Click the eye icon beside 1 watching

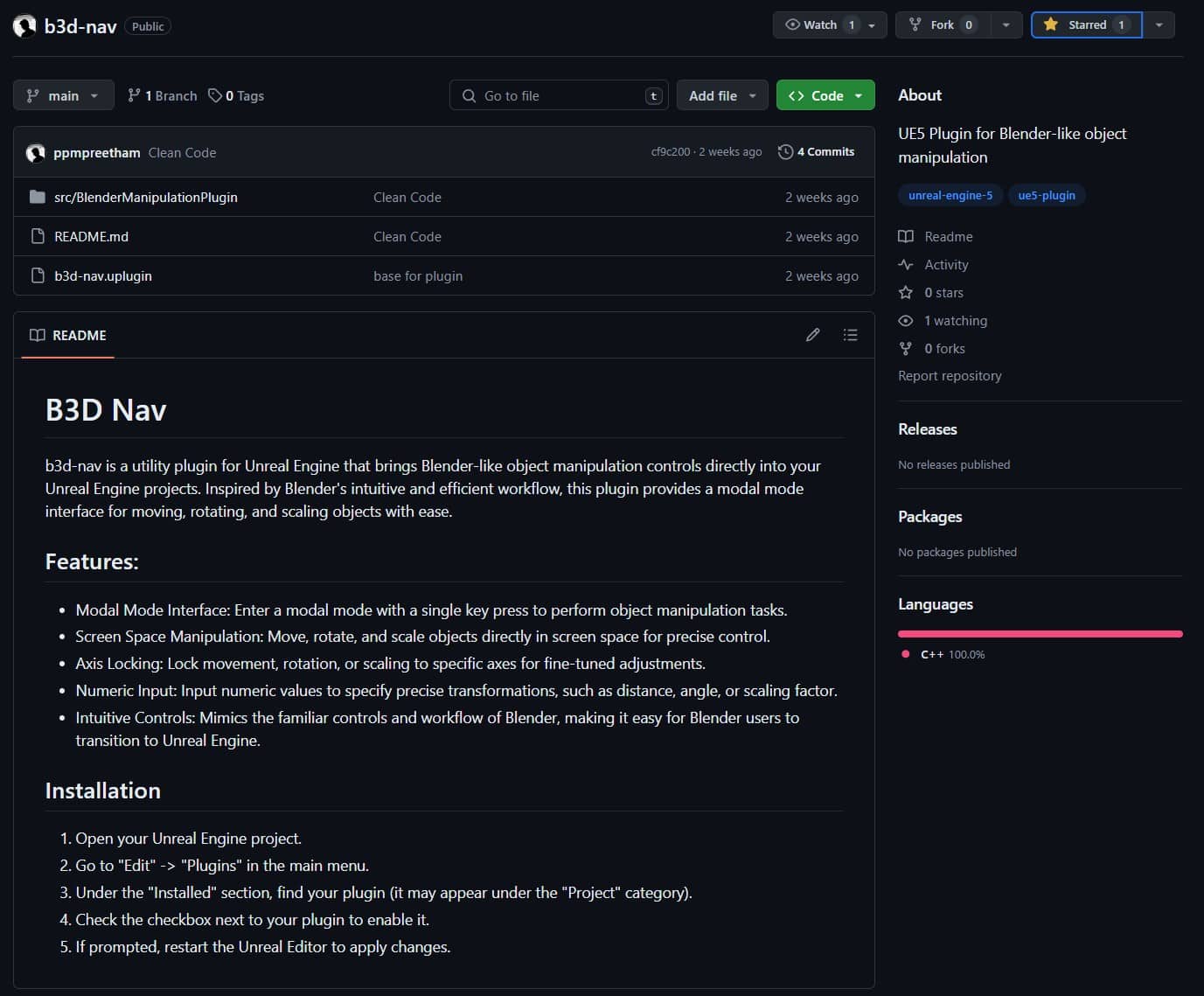(906, 320)
